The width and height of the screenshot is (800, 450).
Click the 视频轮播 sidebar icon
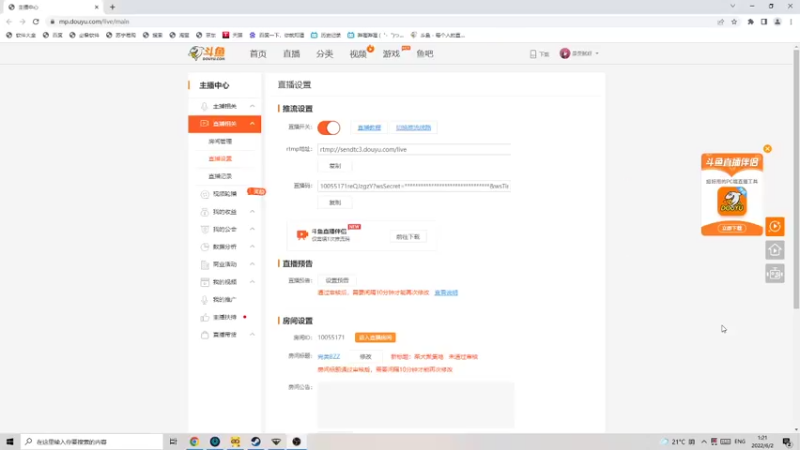205,194
